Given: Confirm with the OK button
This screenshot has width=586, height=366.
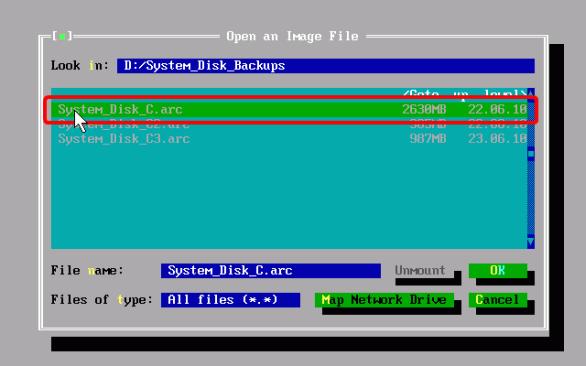Looking at the screenshot, I should [497, 270].
